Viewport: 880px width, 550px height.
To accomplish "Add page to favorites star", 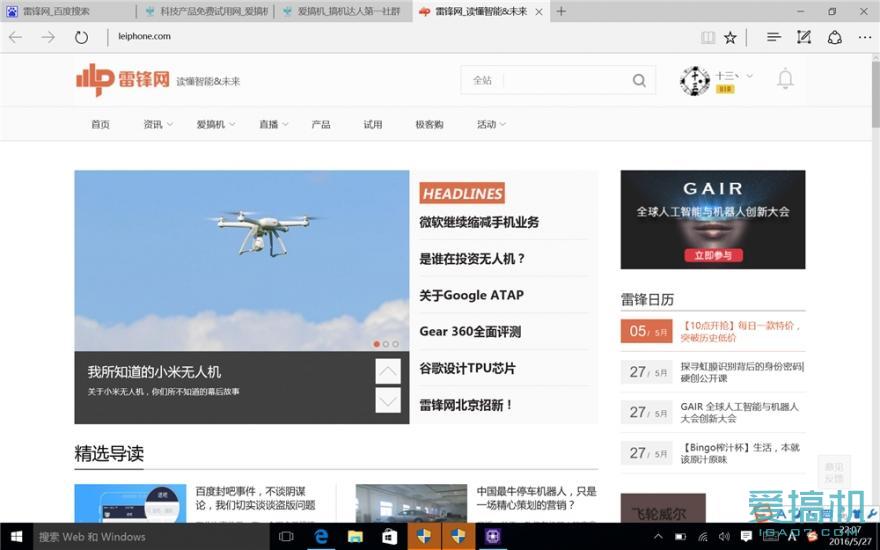I will (730, 38).
